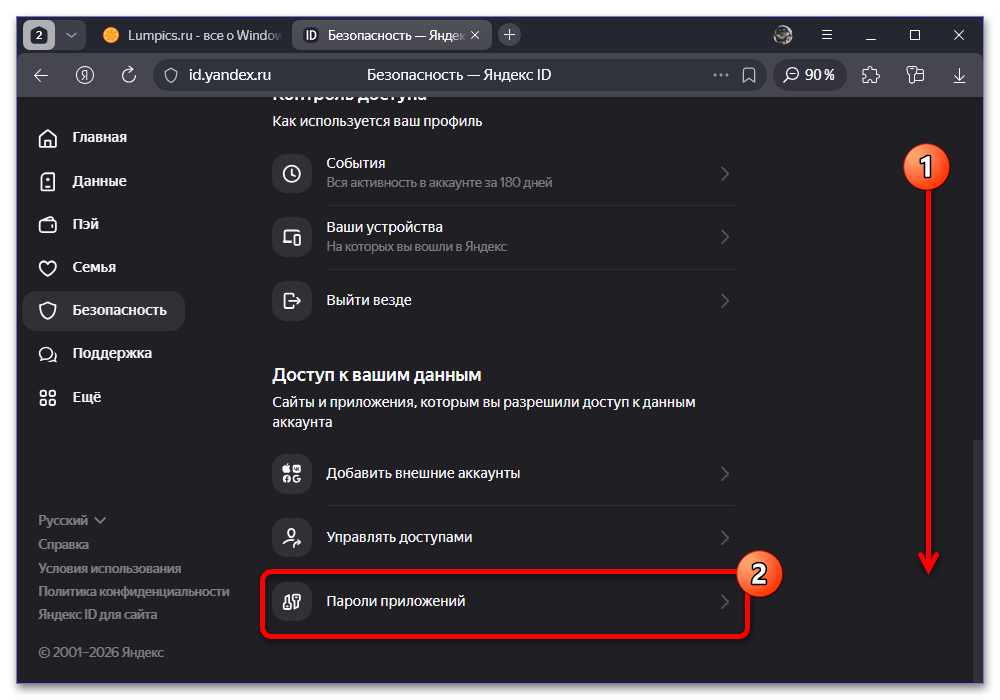1000x700 pixels.
Task: Expand the События row chevron
Action: (x=724, y=173)
